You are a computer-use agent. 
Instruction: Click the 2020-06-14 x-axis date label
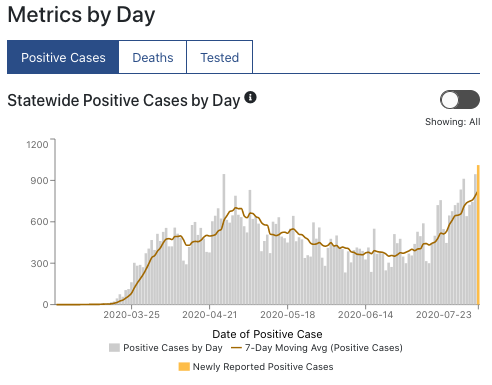coord(365,315)
